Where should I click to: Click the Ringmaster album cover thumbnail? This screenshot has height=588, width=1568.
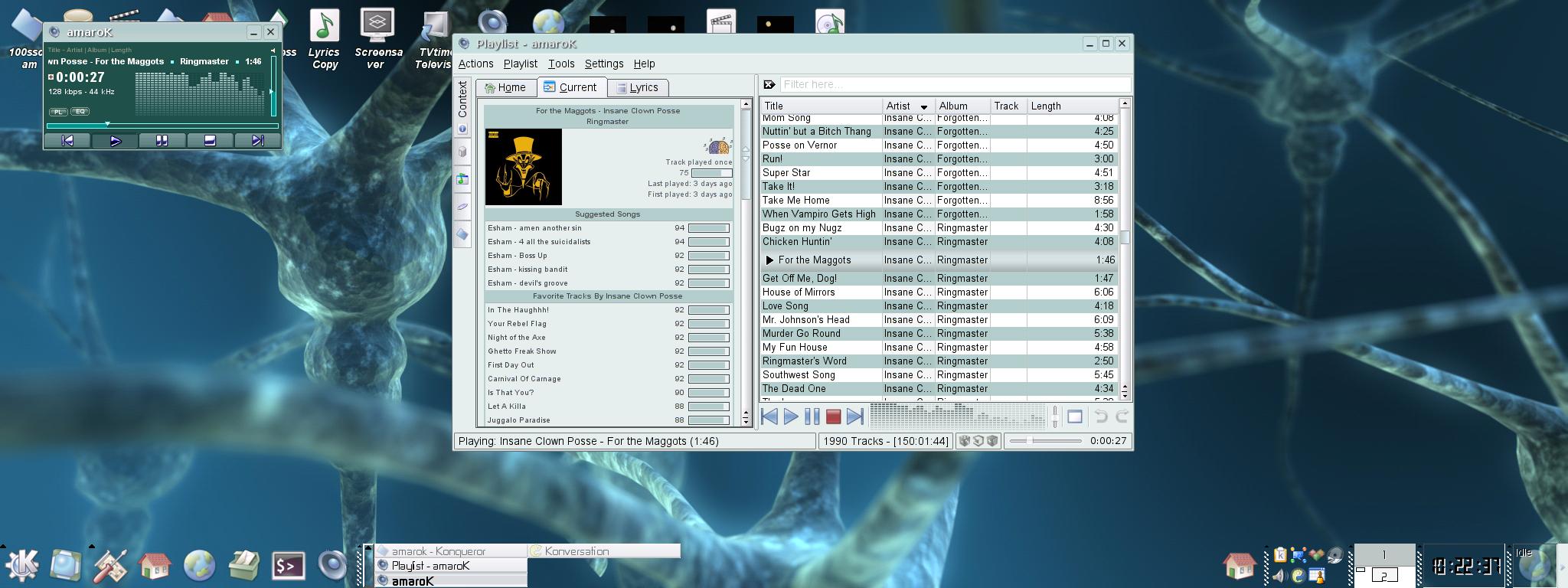[524, 167]
